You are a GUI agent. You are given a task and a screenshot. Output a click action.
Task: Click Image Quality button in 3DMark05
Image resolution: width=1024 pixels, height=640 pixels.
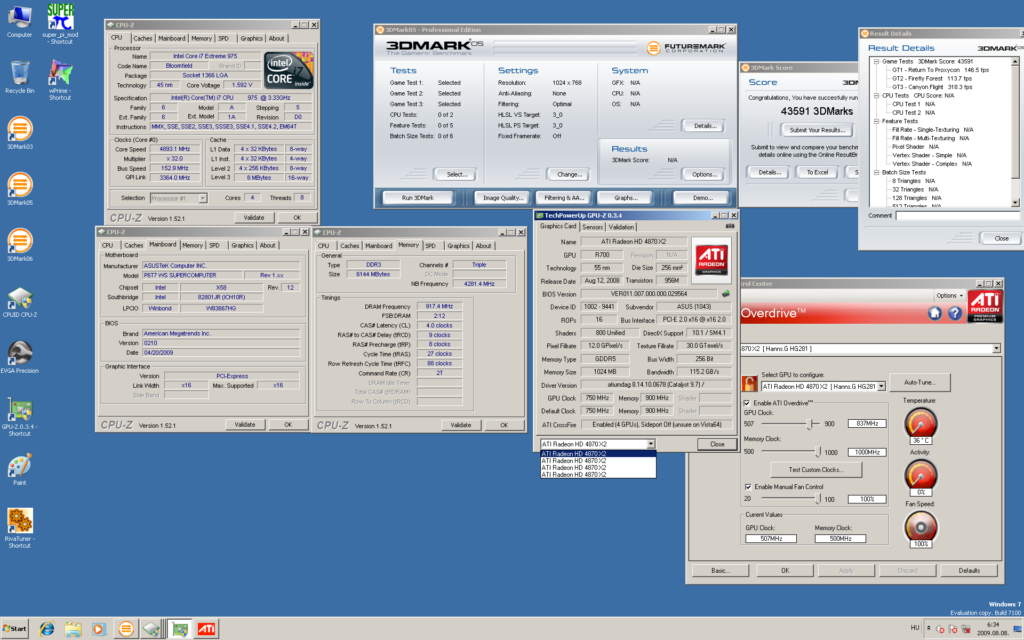coord(502,198)
